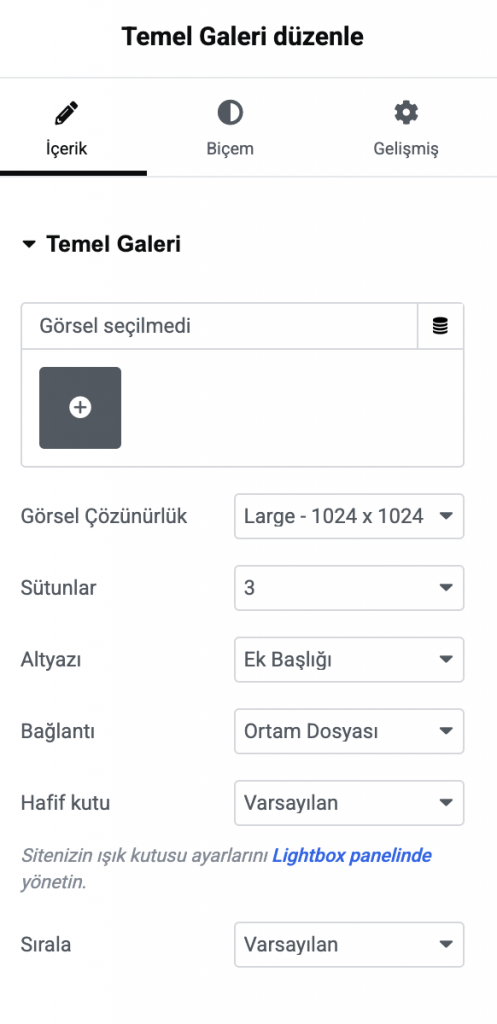
Task: Click the plus icon to add images
Action: [x=80, y=408]
